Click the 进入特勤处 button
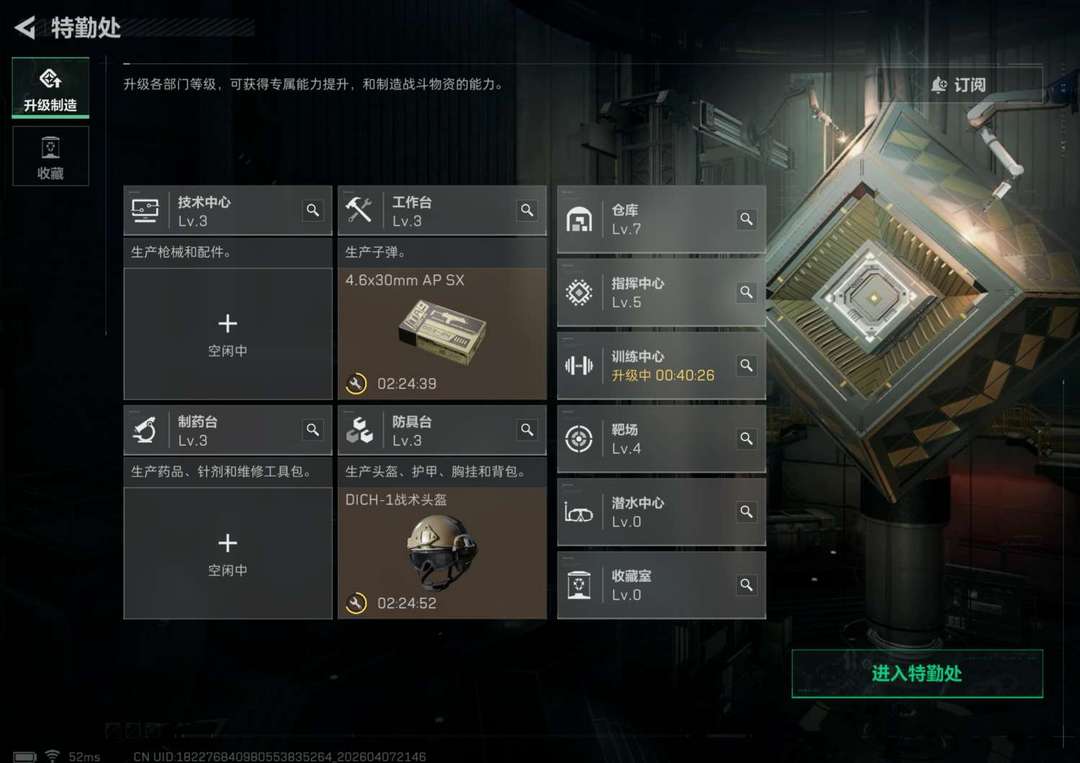1080x763 pixels. click(917, 673)
